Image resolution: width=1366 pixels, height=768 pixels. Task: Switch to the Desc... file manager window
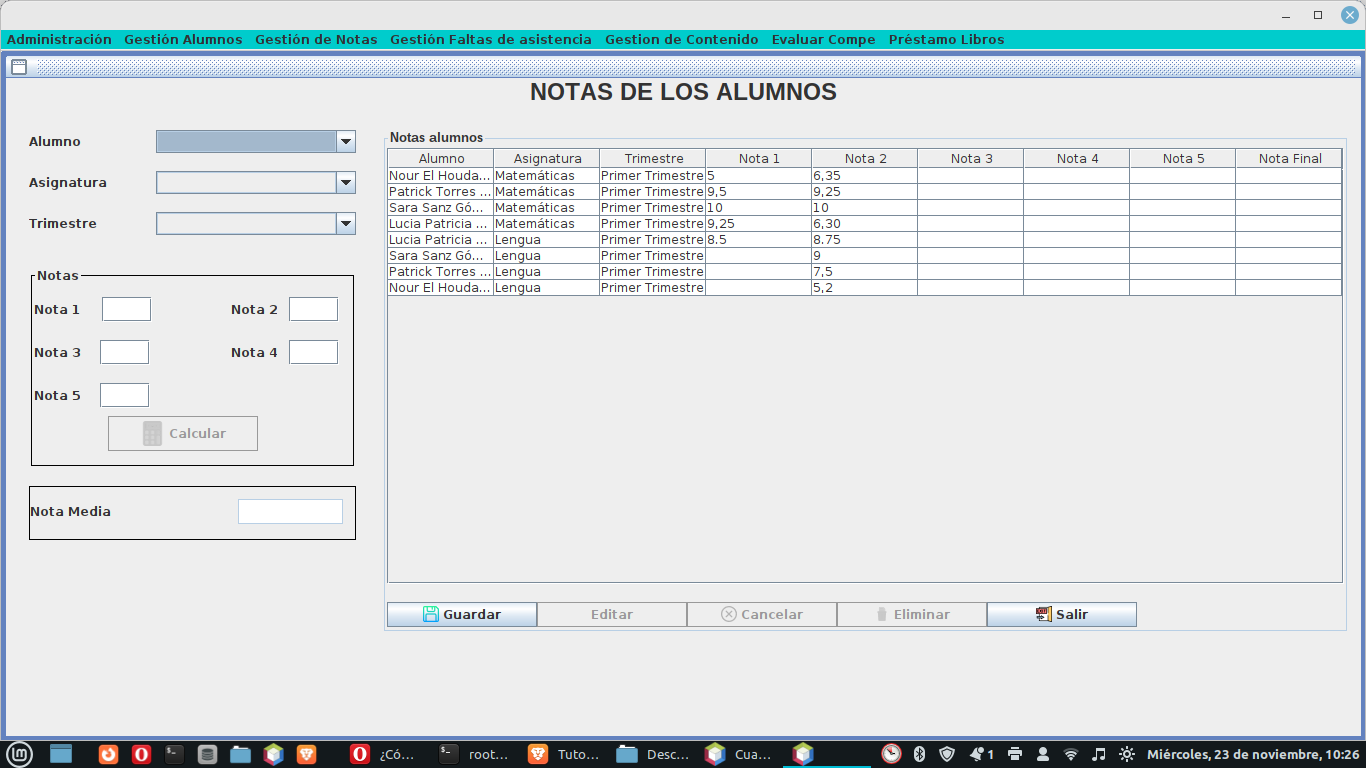652,754
